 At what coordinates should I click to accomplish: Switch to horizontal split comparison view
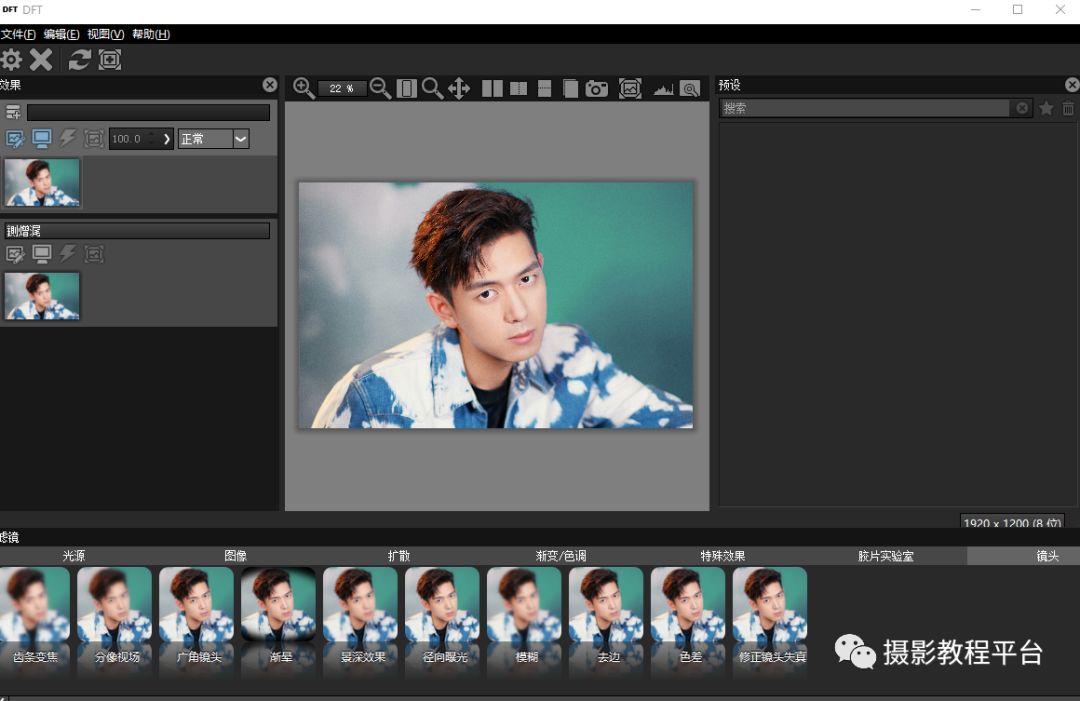(544, 88)
